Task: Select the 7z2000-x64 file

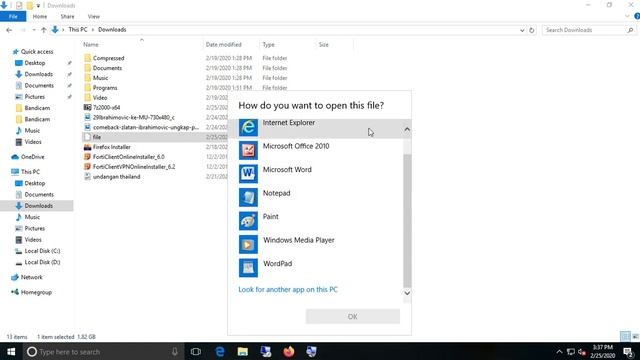Action: [x=106, y=107]
